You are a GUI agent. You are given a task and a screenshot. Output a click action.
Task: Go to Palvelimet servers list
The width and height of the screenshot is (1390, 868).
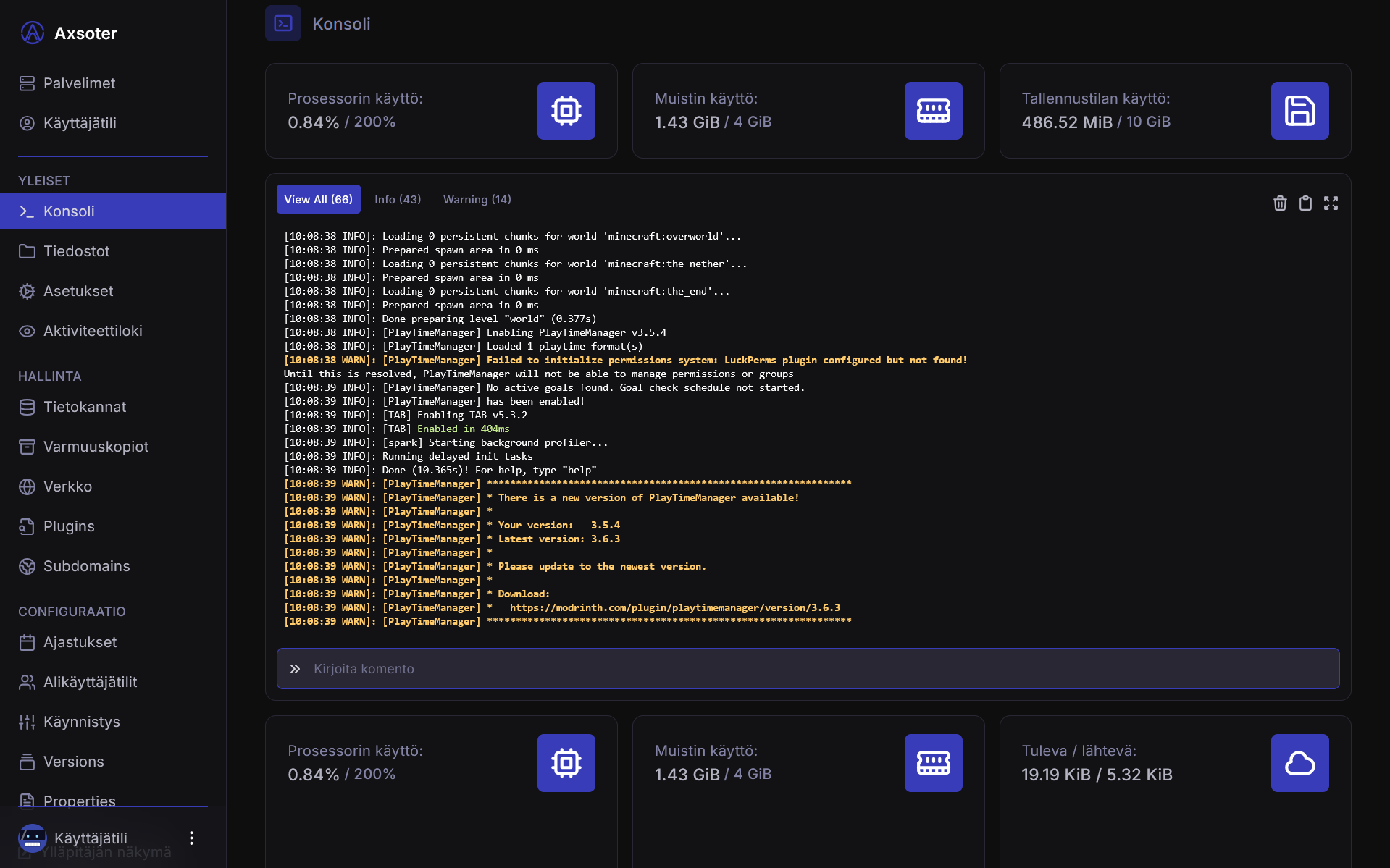coord(79,83)
